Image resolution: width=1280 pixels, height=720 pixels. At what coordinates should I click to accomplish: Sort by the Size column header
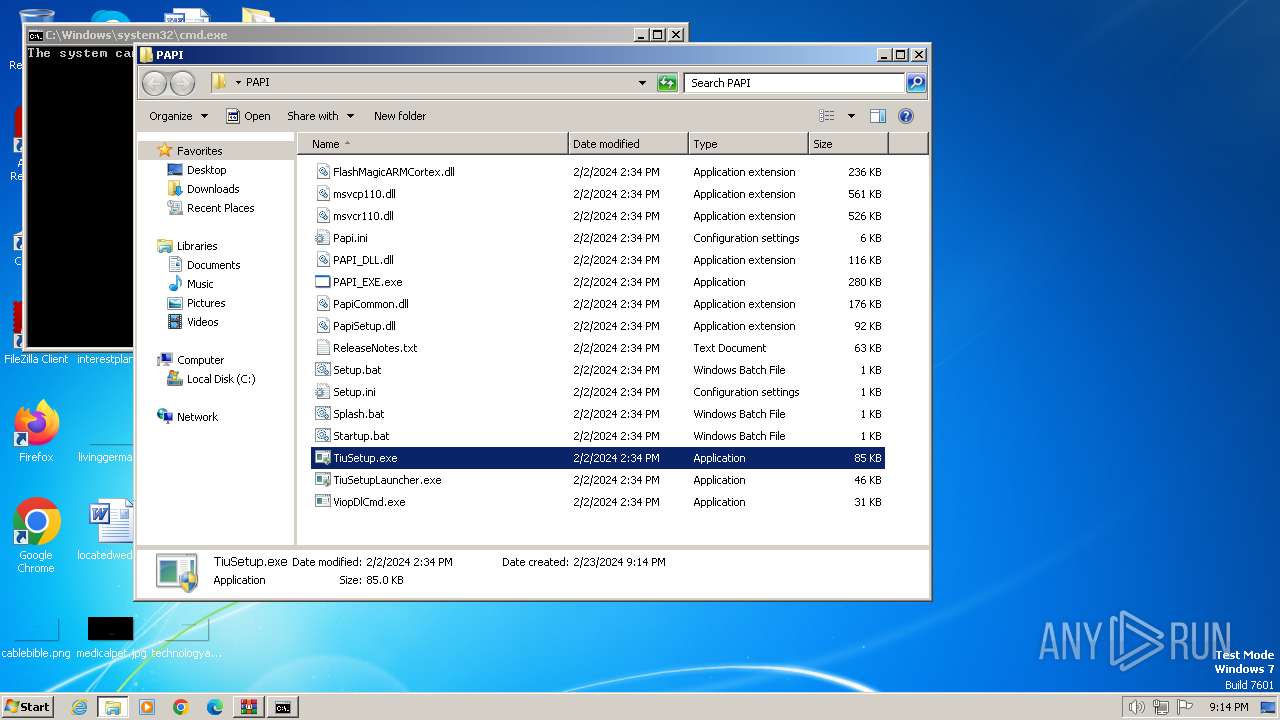tap(848, 144)
